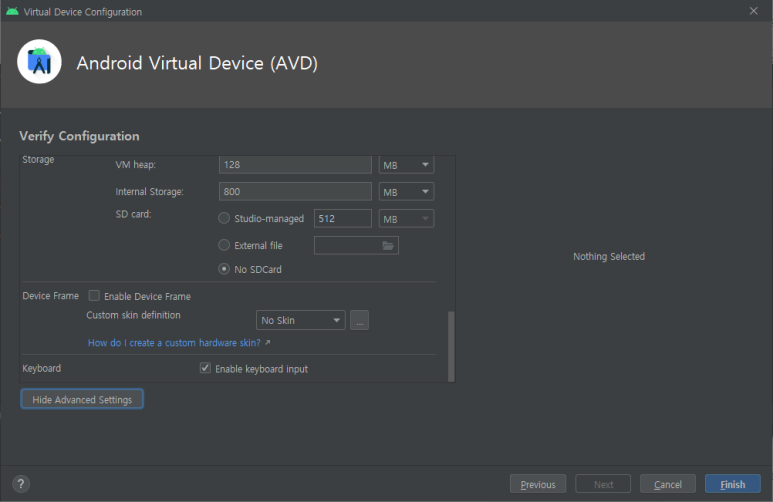Click the Previous button
The height and width of the screenshot is (502, 773).
point(538,484)
